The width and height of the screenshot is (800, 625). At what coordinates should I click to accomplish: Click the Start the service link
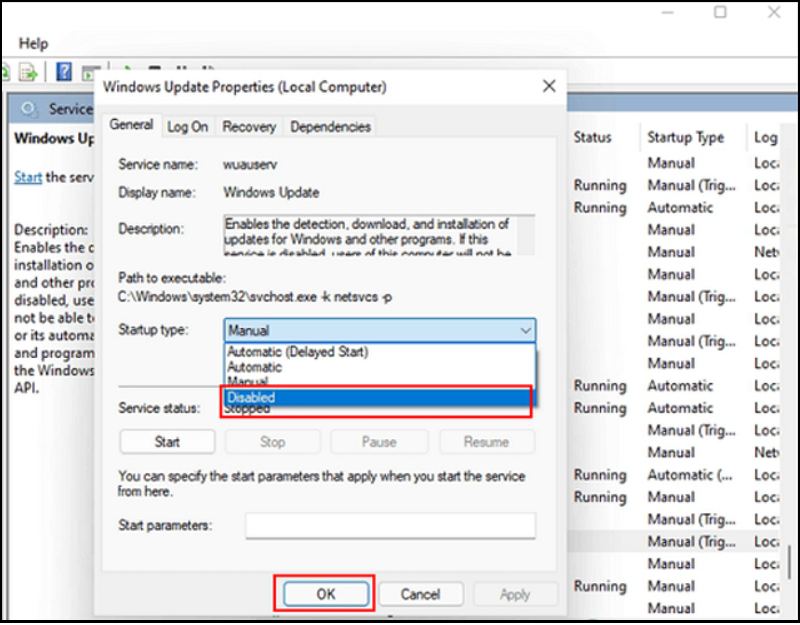(x=28, y=177)
